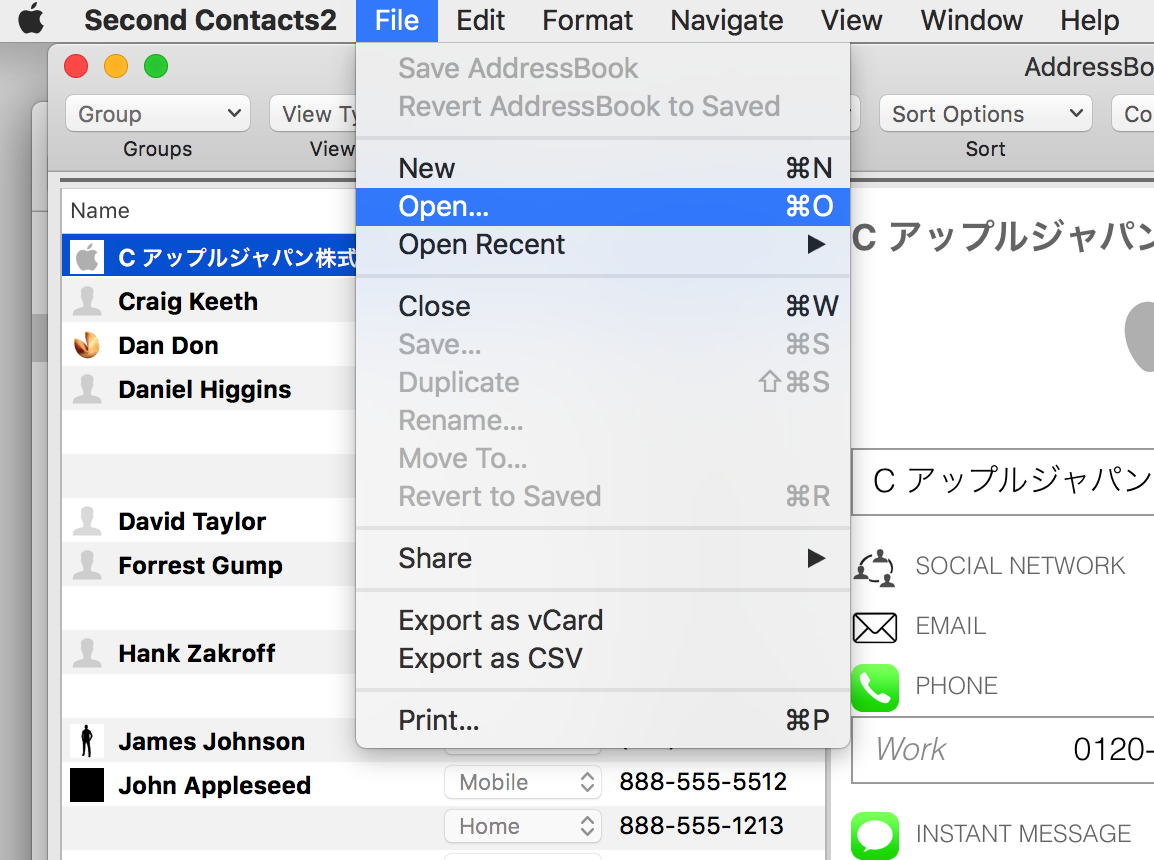The image size is (1154, 860).
Task: Choose New from the File menu
Action: [x=603, y=168]
